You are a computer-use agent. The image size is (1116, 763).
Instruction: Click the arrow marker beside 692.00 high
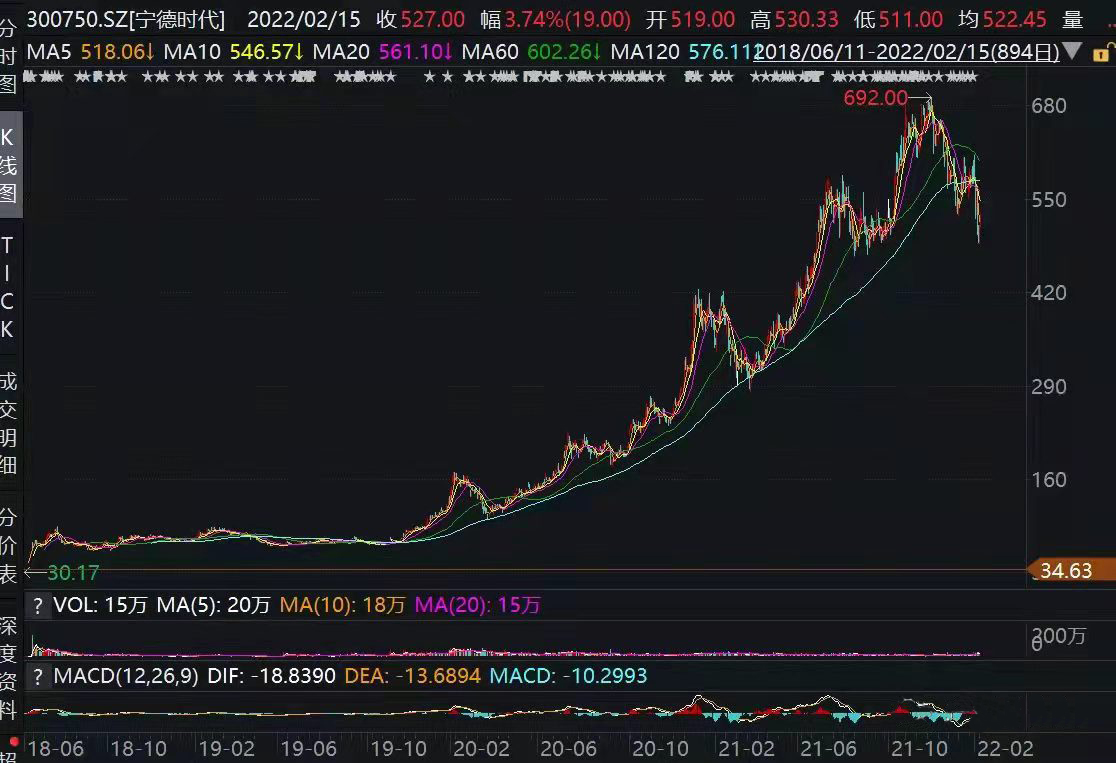coord(922,98)
